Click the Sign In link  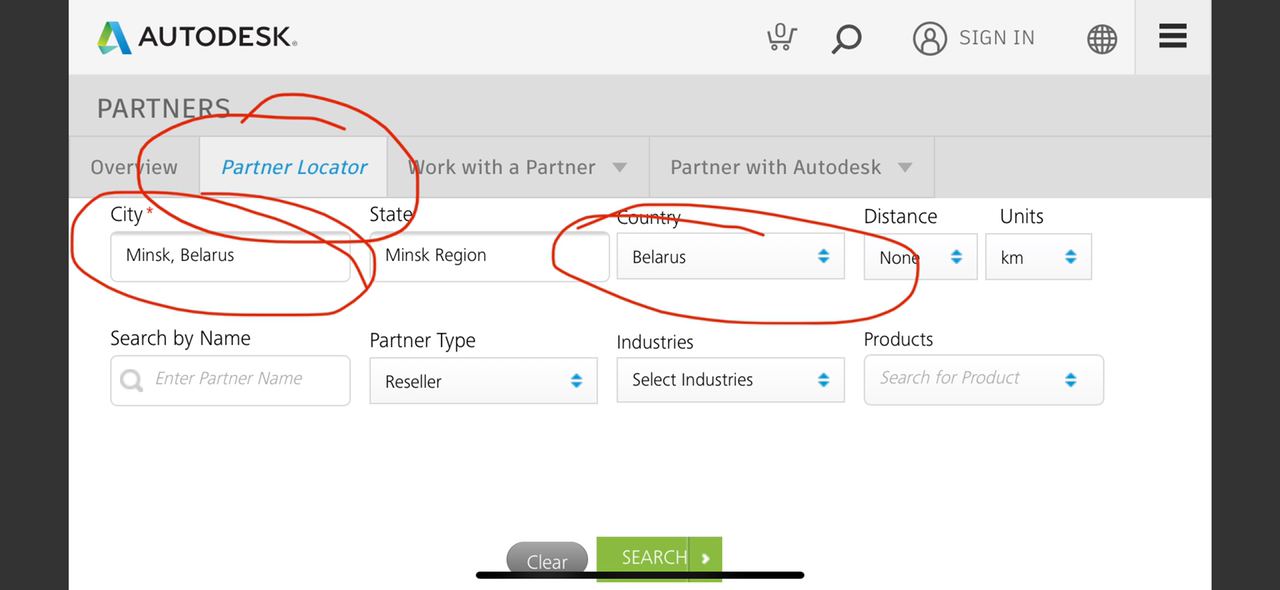coord(996,38)
